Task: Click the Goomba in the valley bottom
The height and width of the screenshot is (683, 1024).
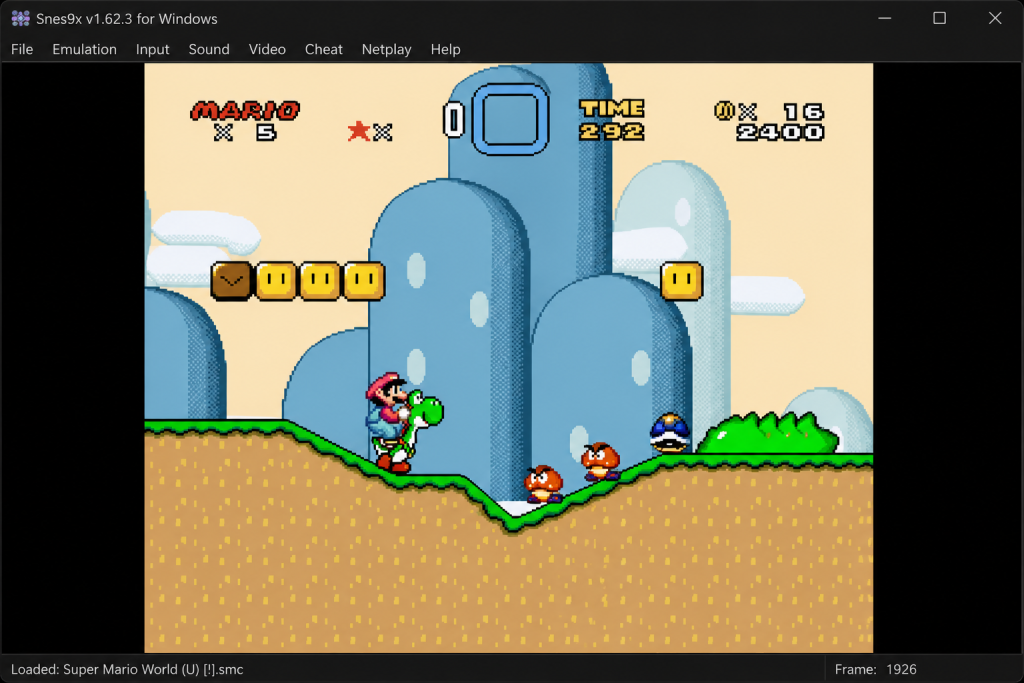Action: pyautogui.click(x=543, y=484)
